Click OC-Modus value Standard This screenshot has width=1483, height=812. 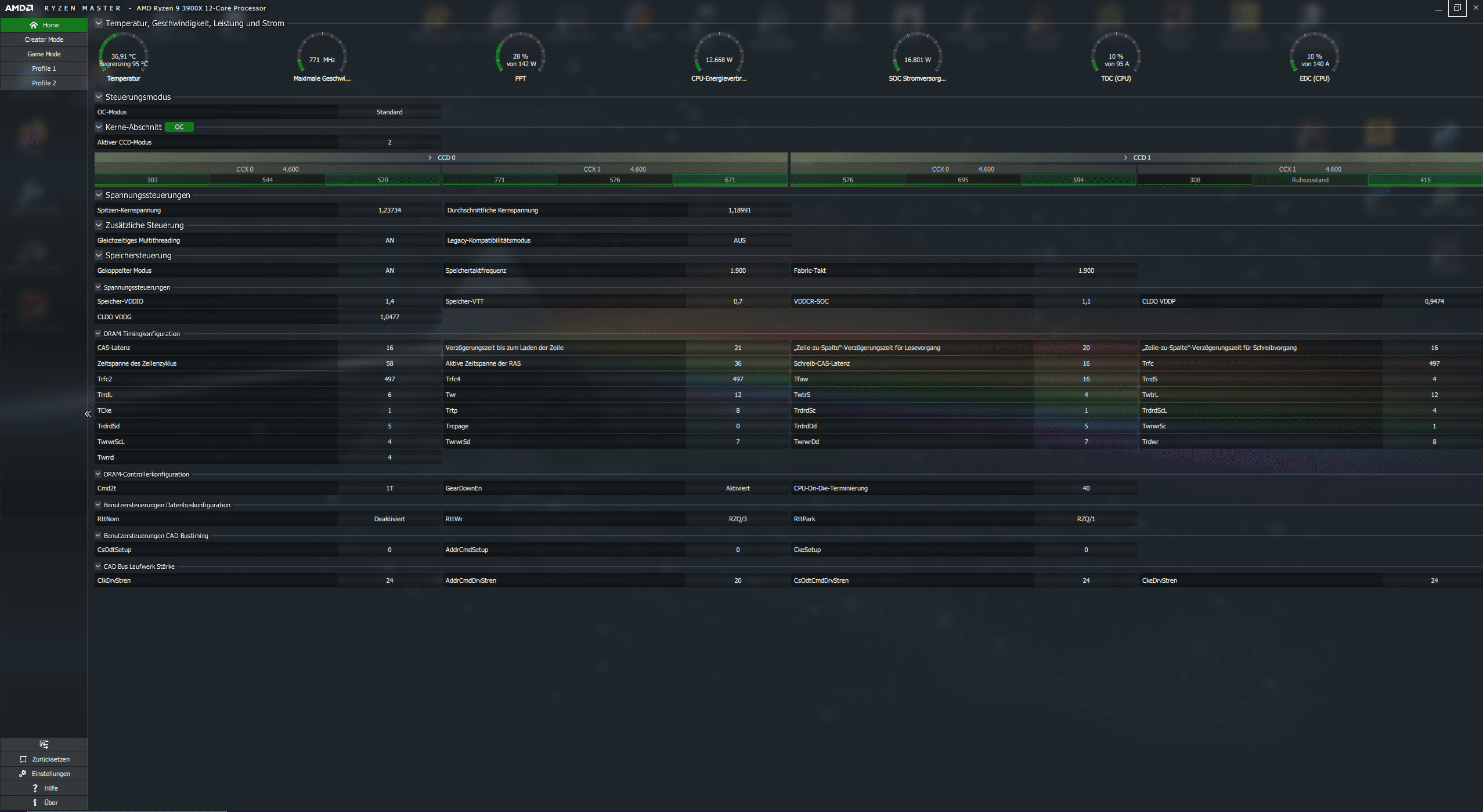[389, 112]
